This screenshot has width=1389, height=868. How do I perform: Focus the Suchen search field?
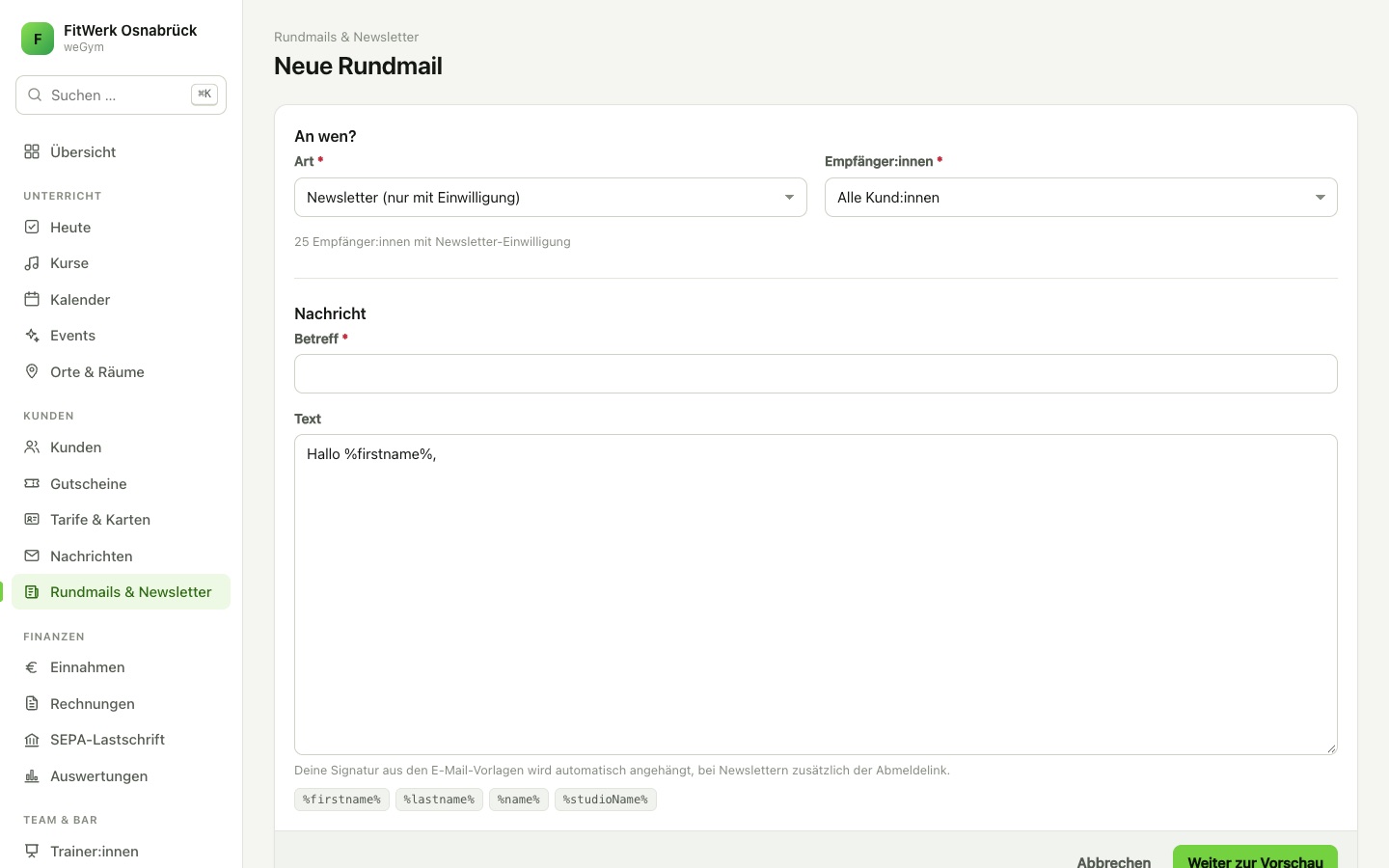pyautogui.click(x=121, y=95)
